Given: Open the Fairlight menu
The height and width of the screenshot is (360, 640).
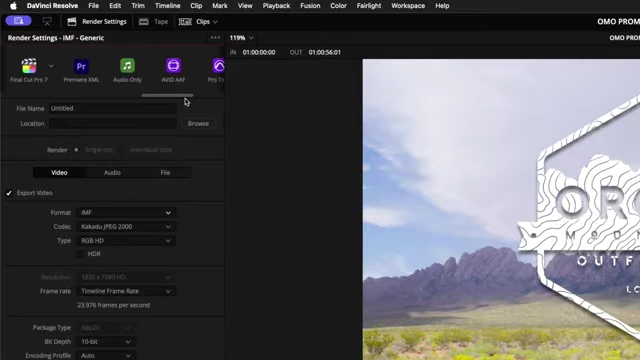Looking at the screenshot, I should tap(369, 6).
